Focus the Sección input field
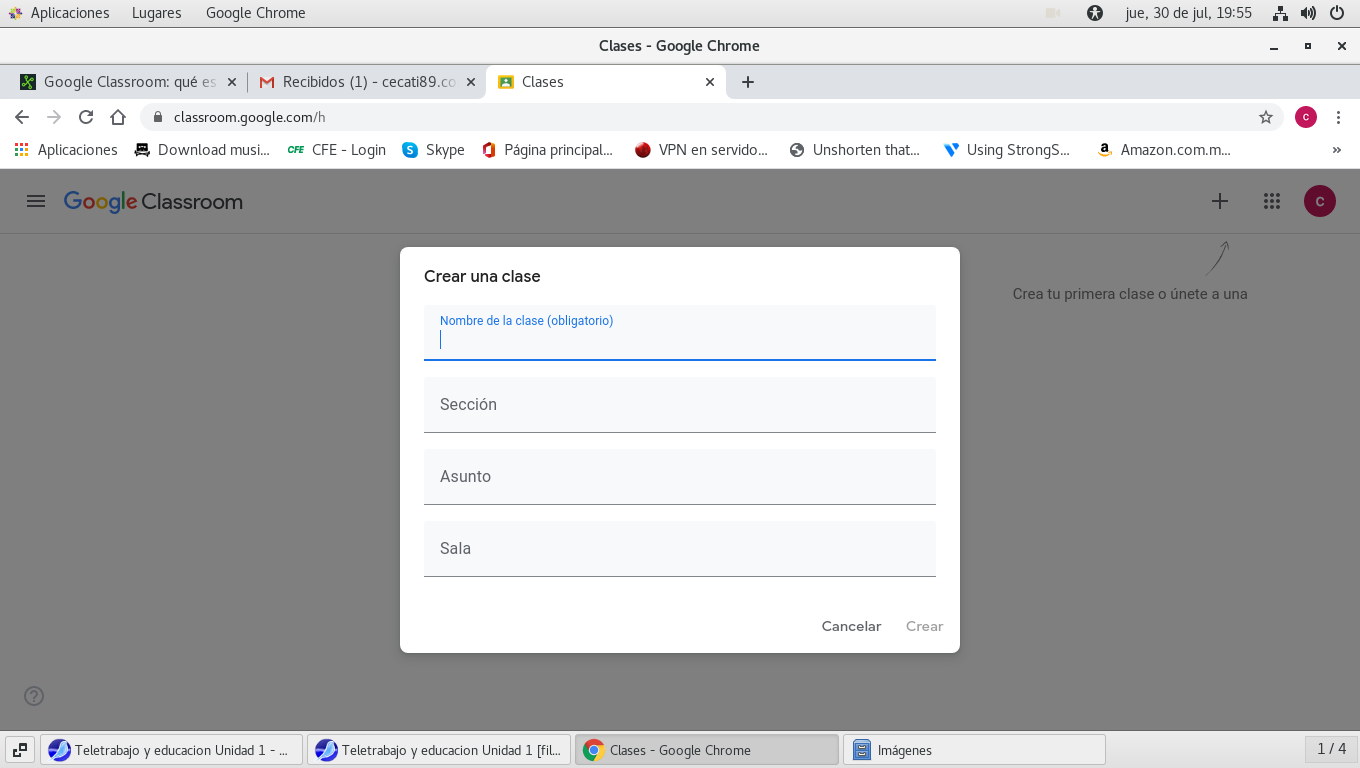Viewport: 1360px width, 768px height. coord(679,405)
